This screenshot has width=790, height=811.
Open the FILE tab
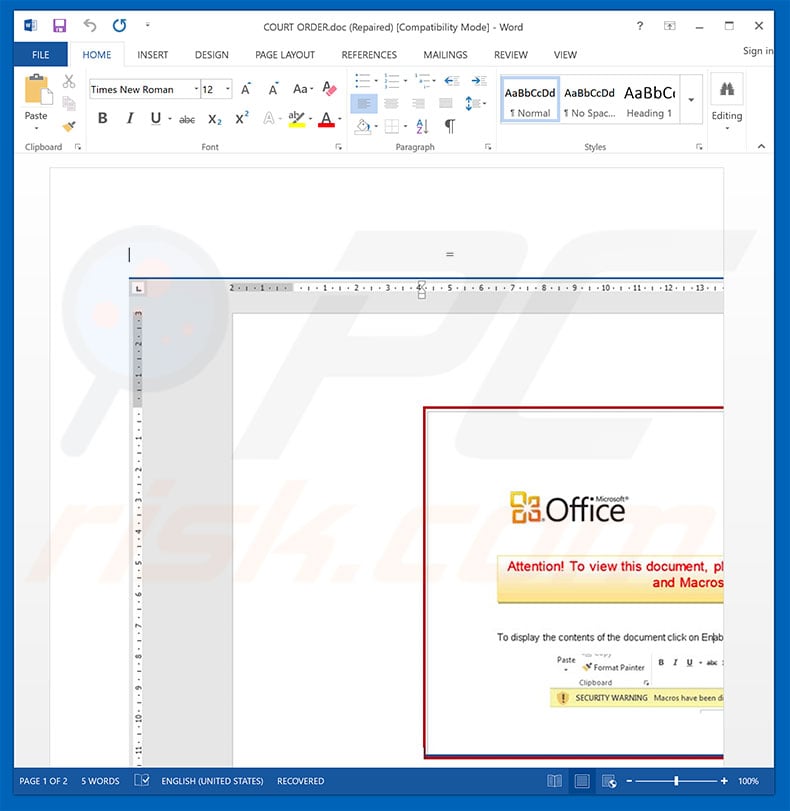(40, 55)
